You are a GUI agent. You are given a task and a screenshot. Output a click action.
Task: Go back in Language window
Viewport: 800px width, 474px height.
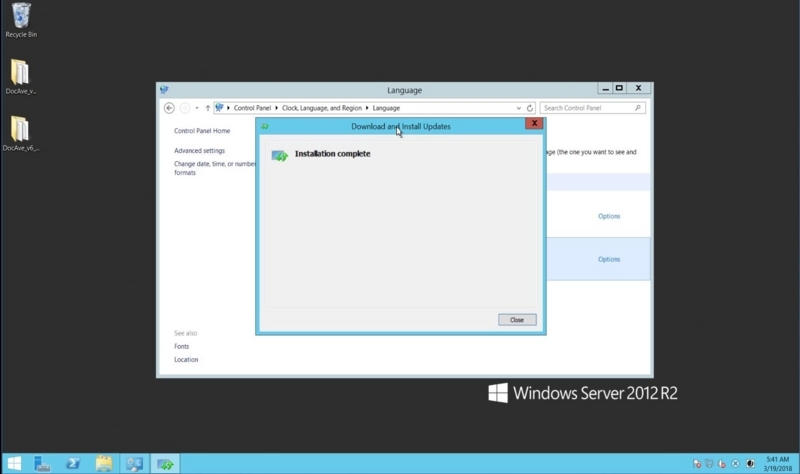point(169,108)
